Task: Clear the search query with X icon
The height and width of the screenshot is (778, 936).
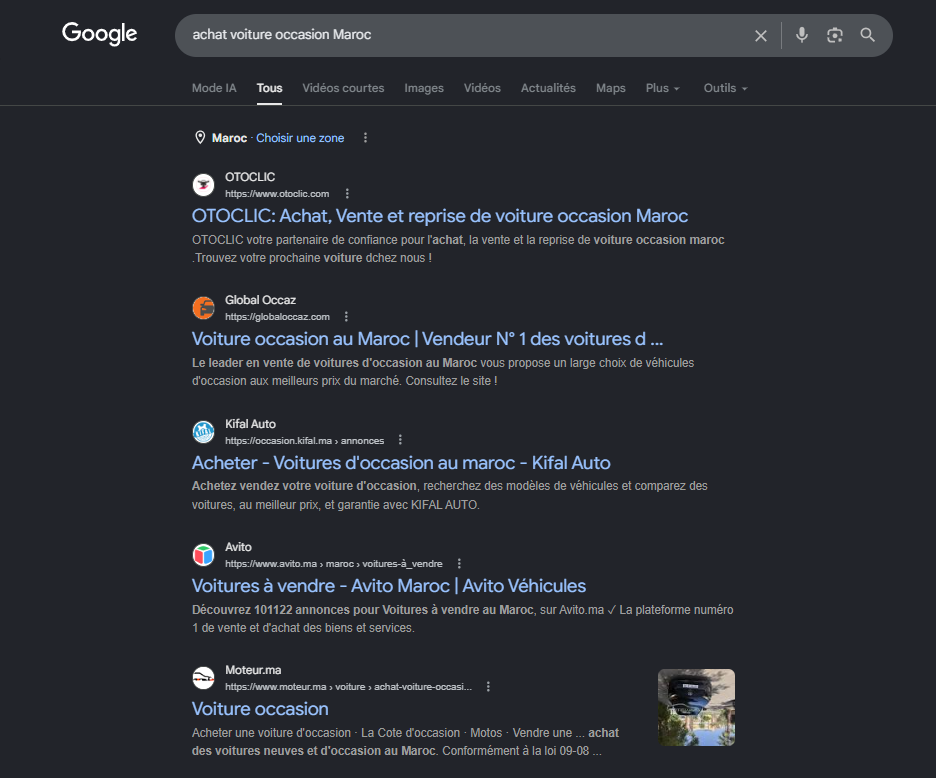Action: coord(761,35)
